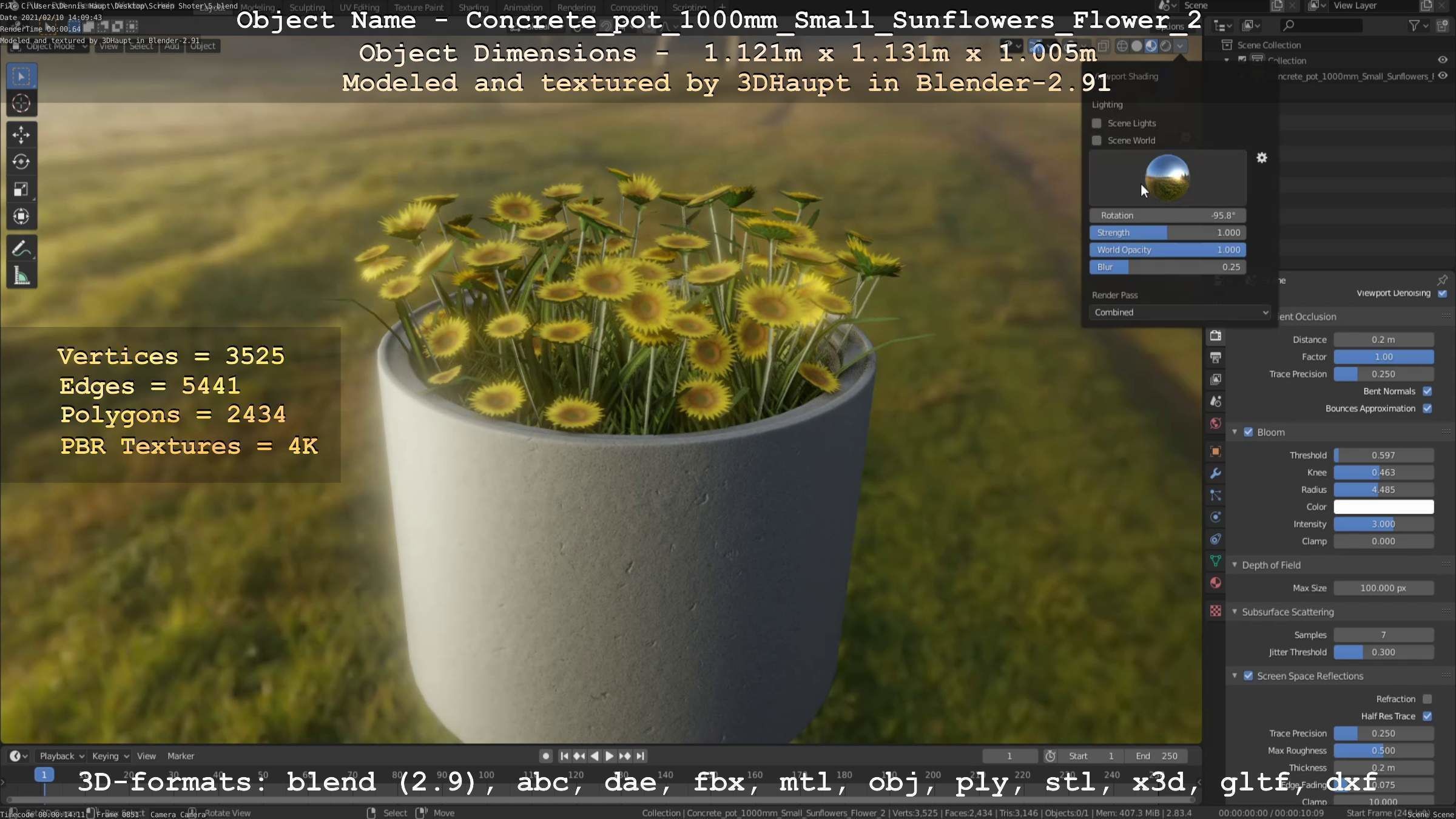
Task: Open the timeline editor type dropdown
Action: [18, 756]
